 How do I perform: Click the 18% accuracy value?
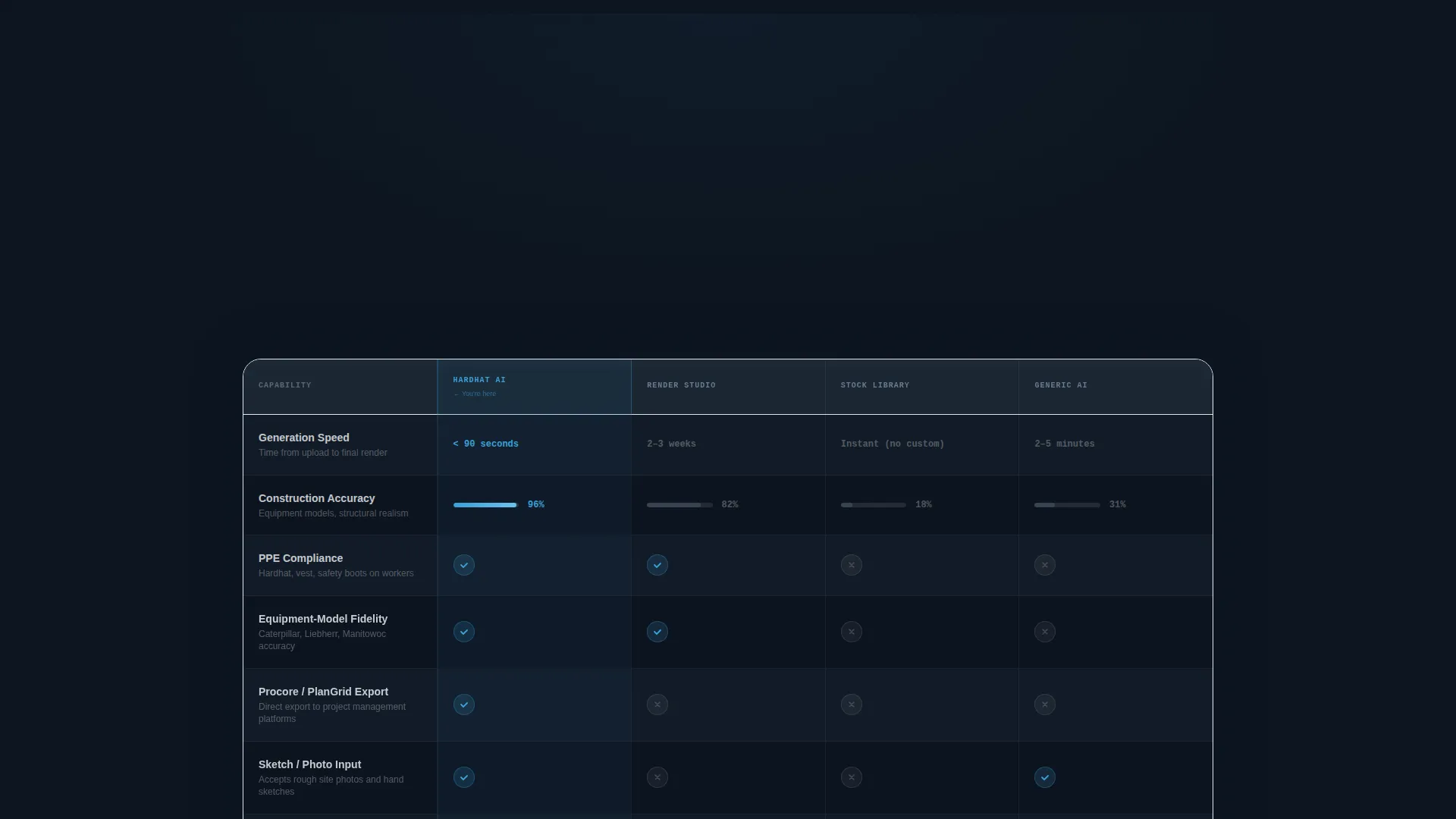point(923,505)
